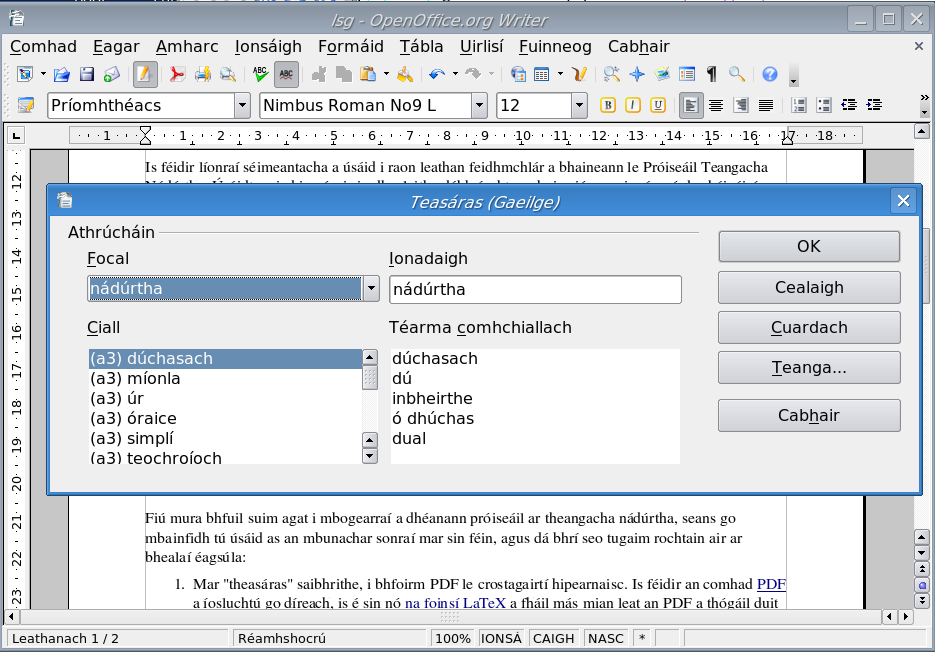Click the Ionadaigh text field

tap(535, 289)
